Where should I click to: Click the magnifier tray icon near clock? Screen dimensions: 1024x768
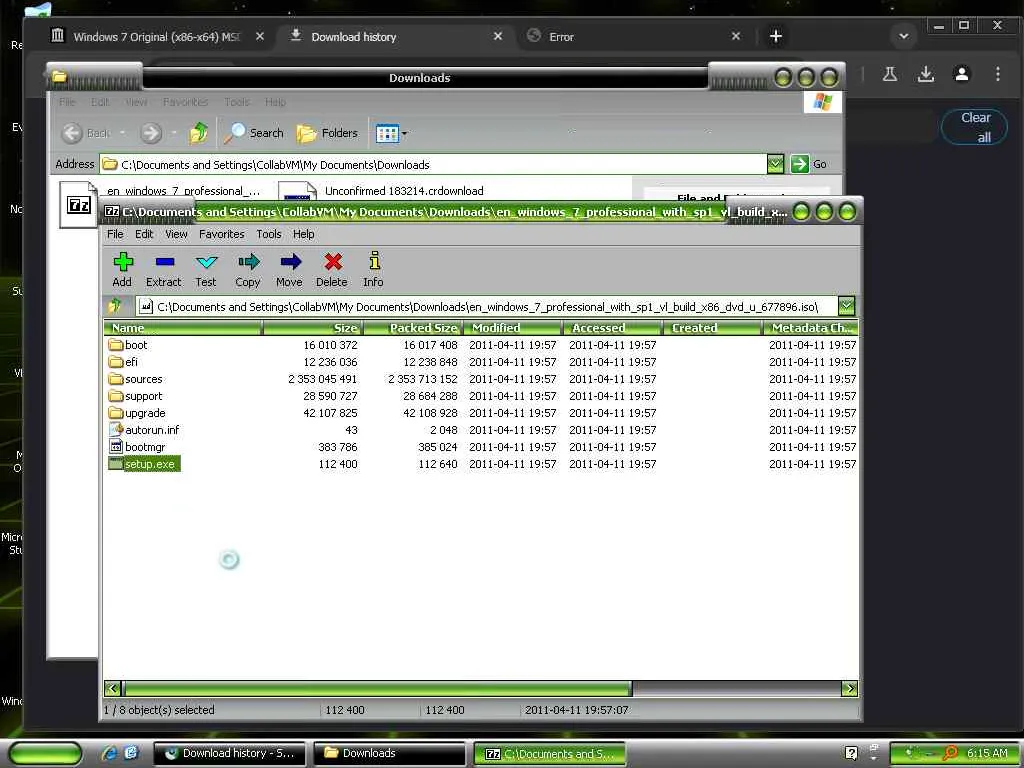pos(952,753)
